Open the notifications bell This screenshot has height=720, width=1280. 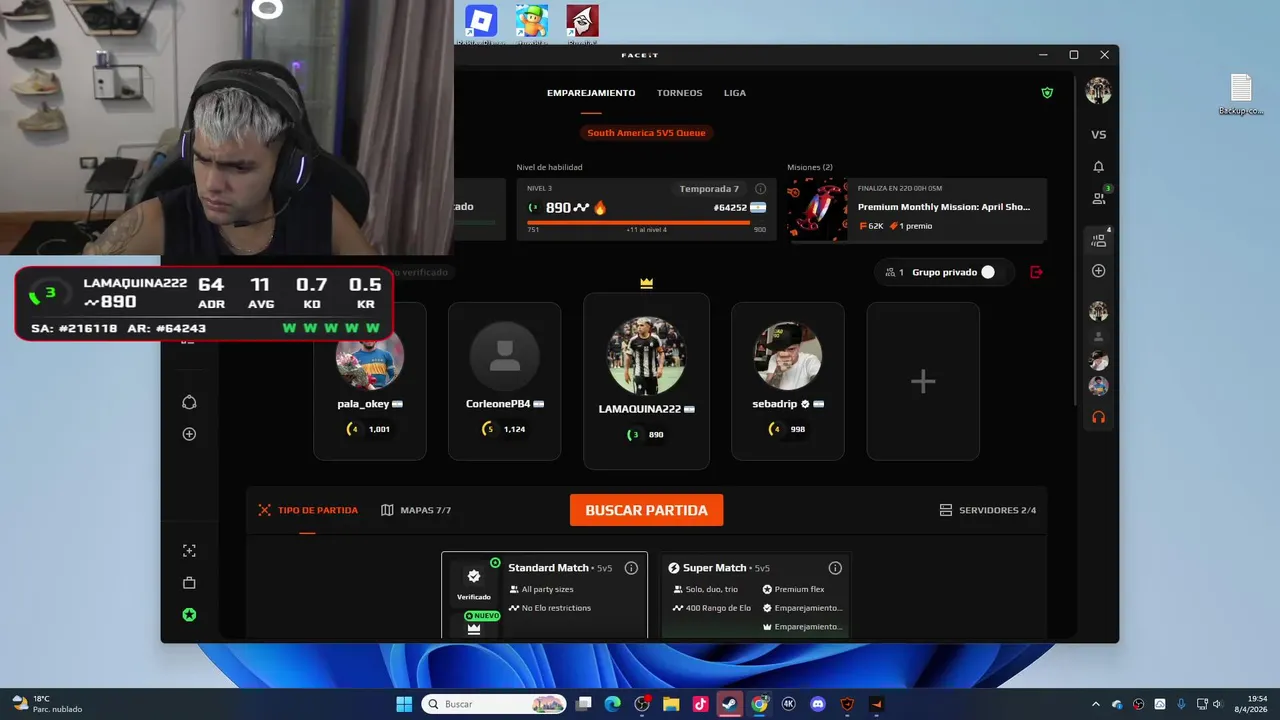point(1099,167)
